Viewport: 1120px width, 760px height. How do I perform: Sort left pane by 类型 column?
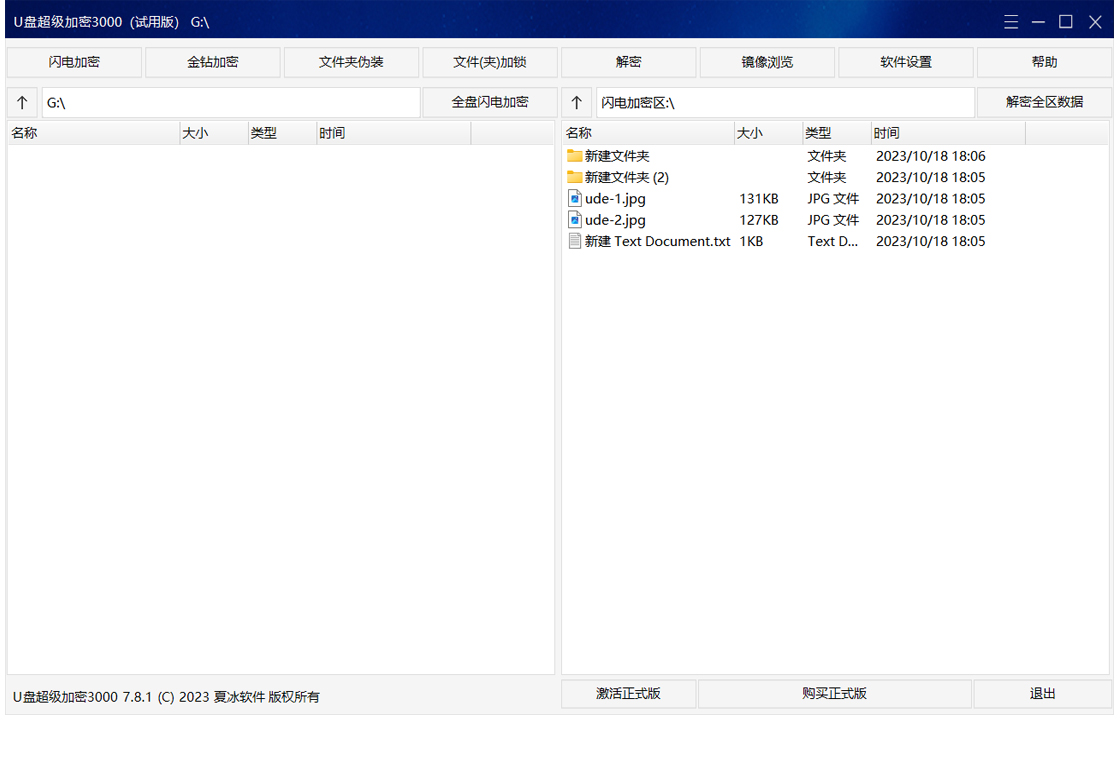pyautogui.click(x=282, y=133)
